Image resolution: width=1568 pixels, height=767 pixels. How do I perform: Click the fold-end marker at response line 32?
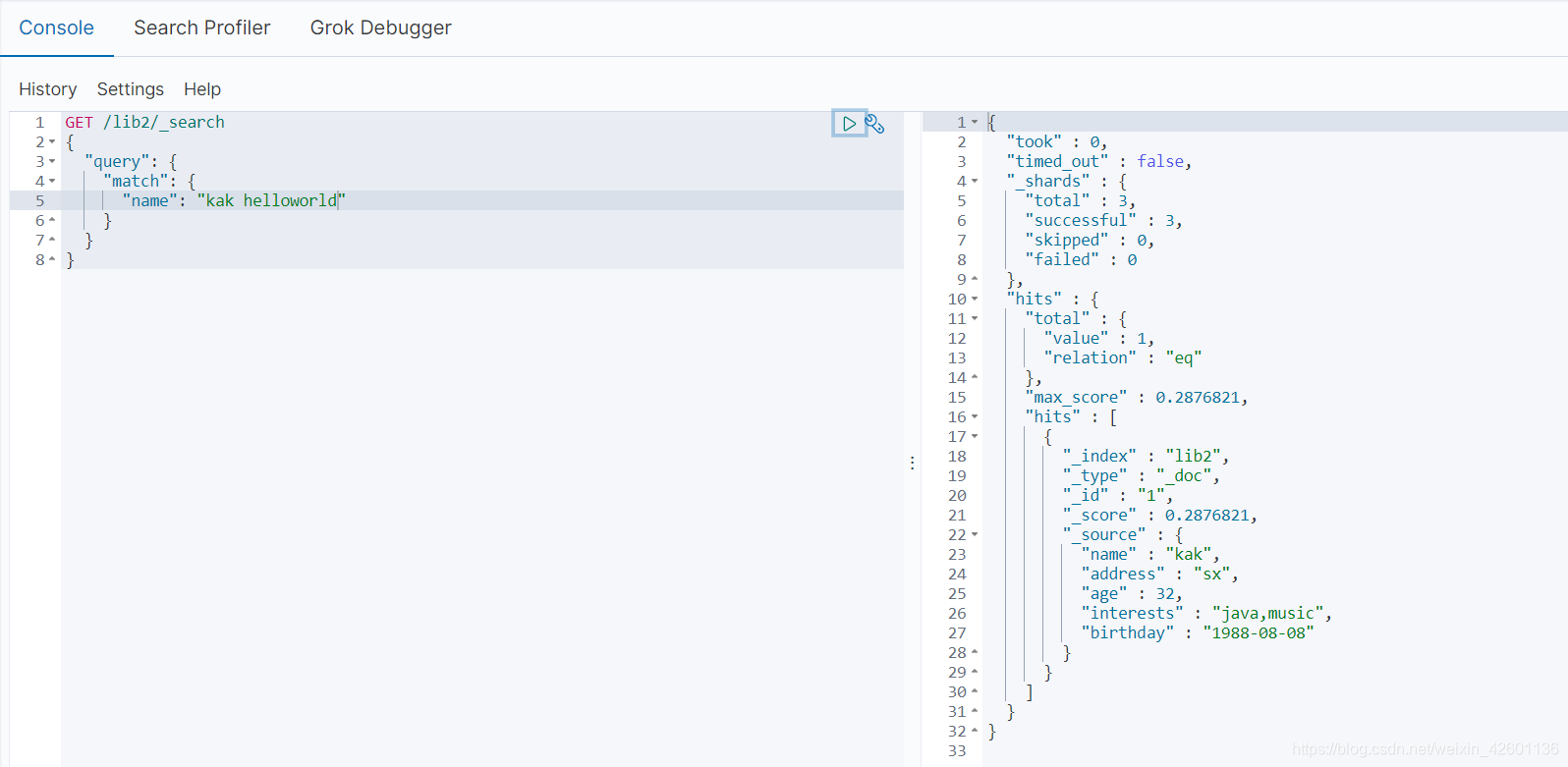click(x=975, y=732)
